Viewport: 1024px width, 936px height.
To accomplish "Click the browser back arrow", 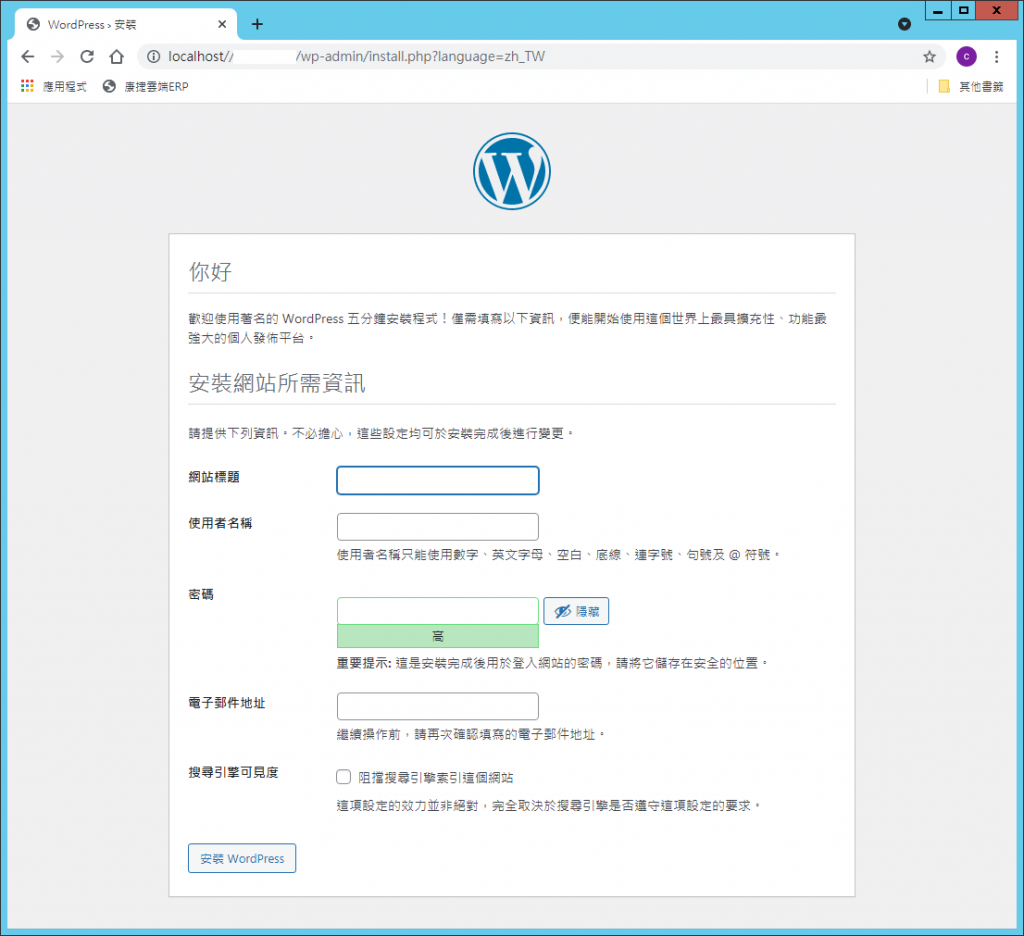I will tap(27, 57).
